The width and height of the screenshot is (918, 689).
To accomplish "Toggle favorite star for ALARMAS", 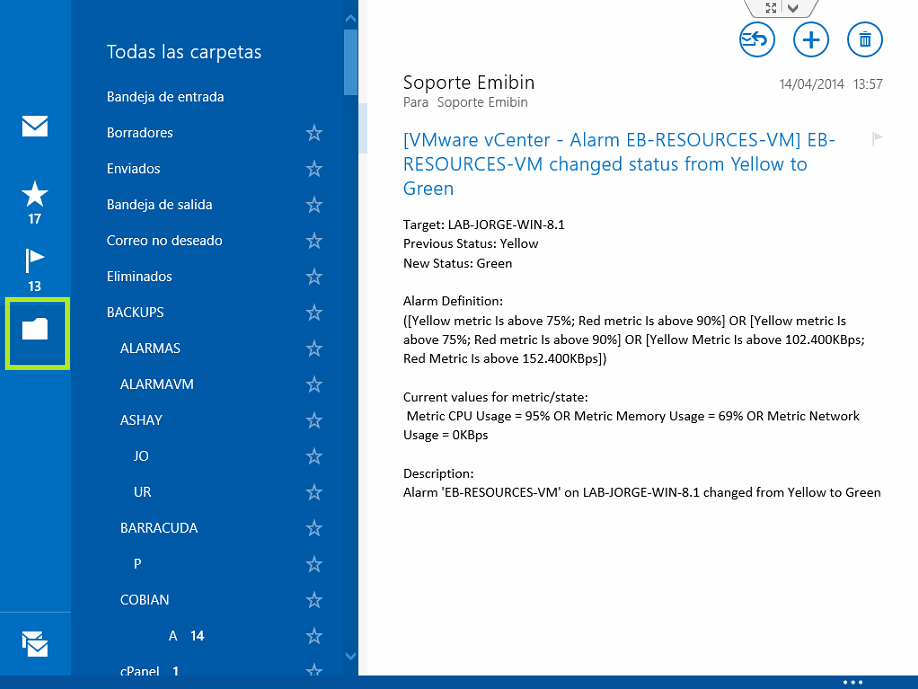I will (314, 348).
